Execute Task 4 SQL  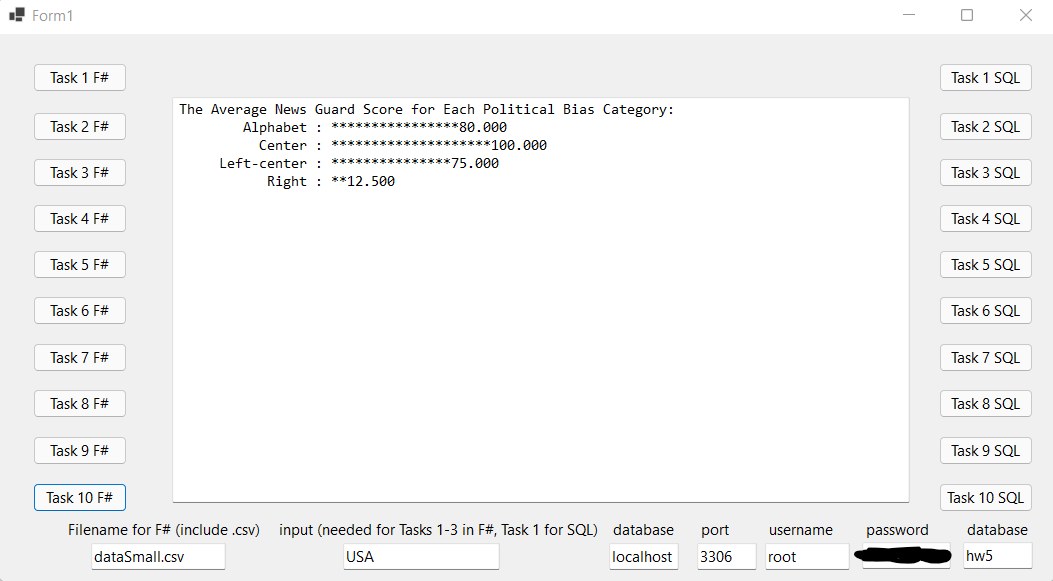coord(985,218)
